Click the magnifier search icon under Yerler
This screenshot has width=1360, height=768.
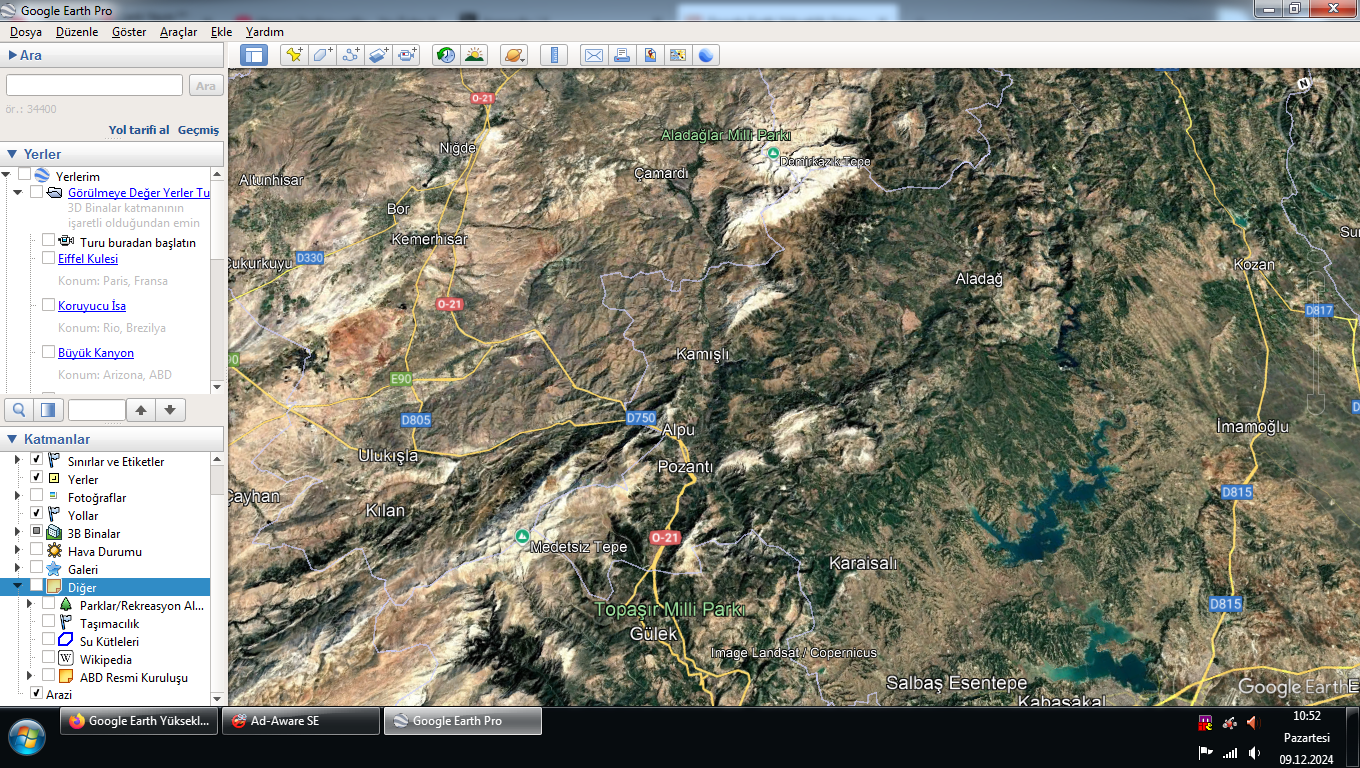click(19, 410)
